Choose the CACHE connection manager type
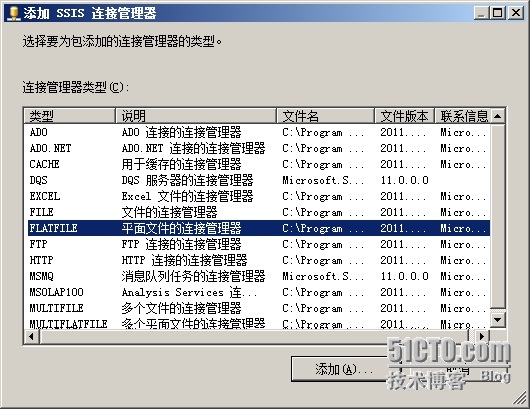Viewport: 530px width, 409px height. [x=259, y=164]
